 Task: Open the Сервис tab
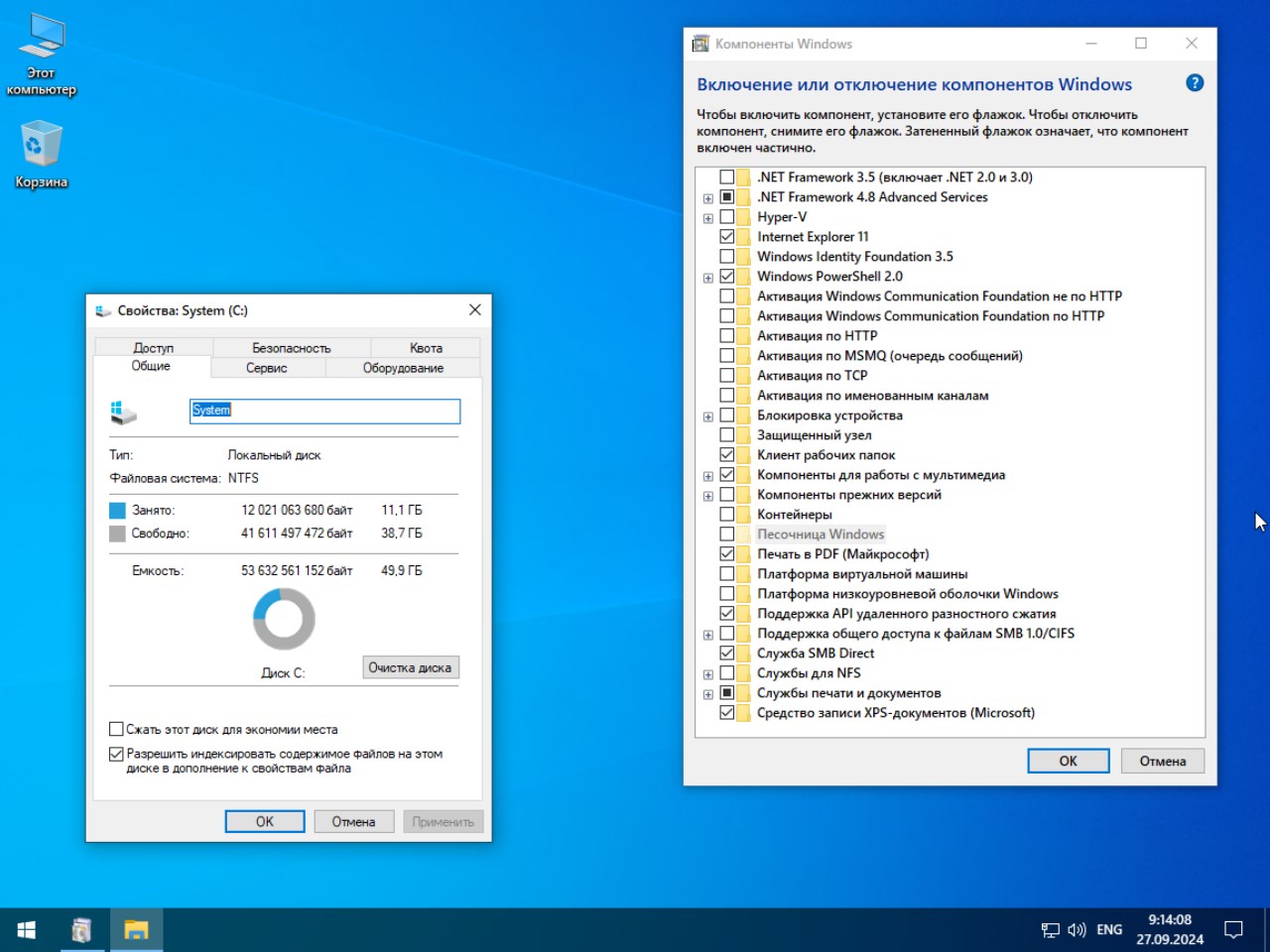coord(267,368)
